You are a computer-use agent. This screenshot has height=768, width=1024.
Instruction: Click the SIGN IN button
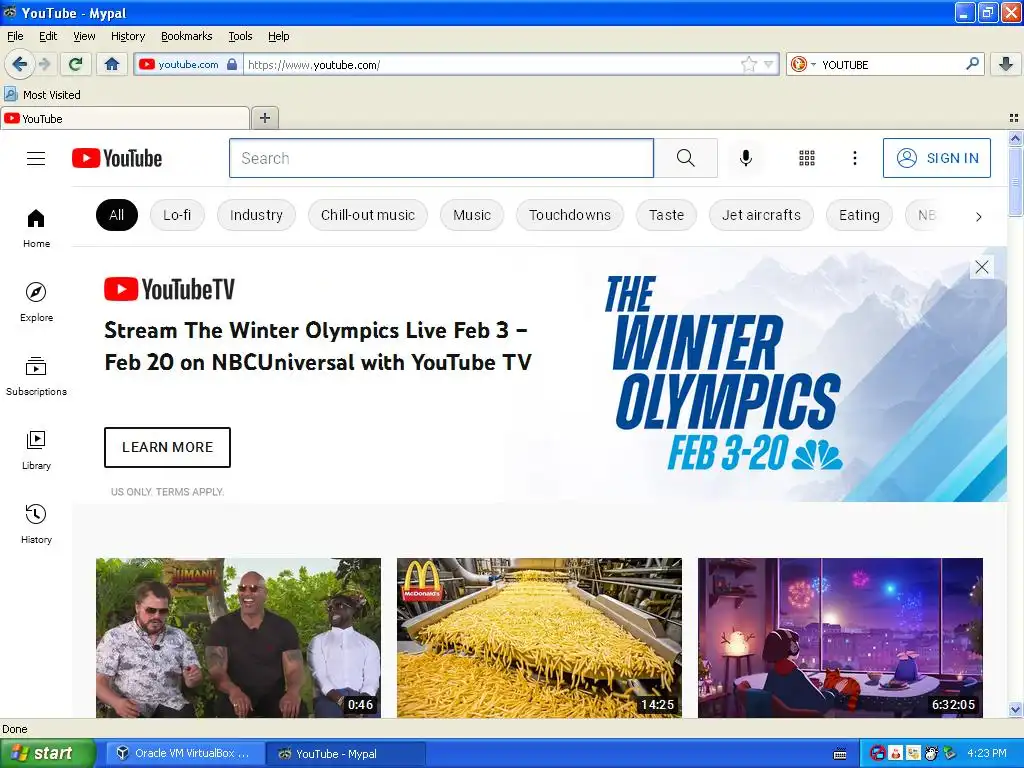pos(936,158)
